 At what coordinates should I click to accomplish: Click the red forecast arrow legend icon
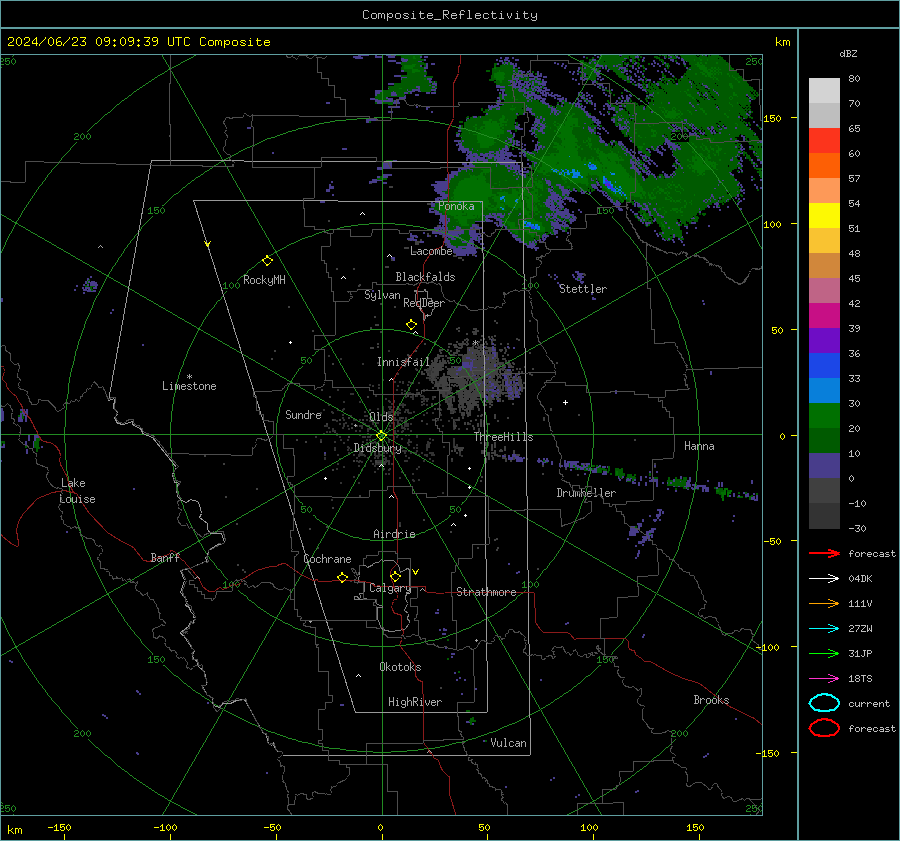[x=824, y=553]
